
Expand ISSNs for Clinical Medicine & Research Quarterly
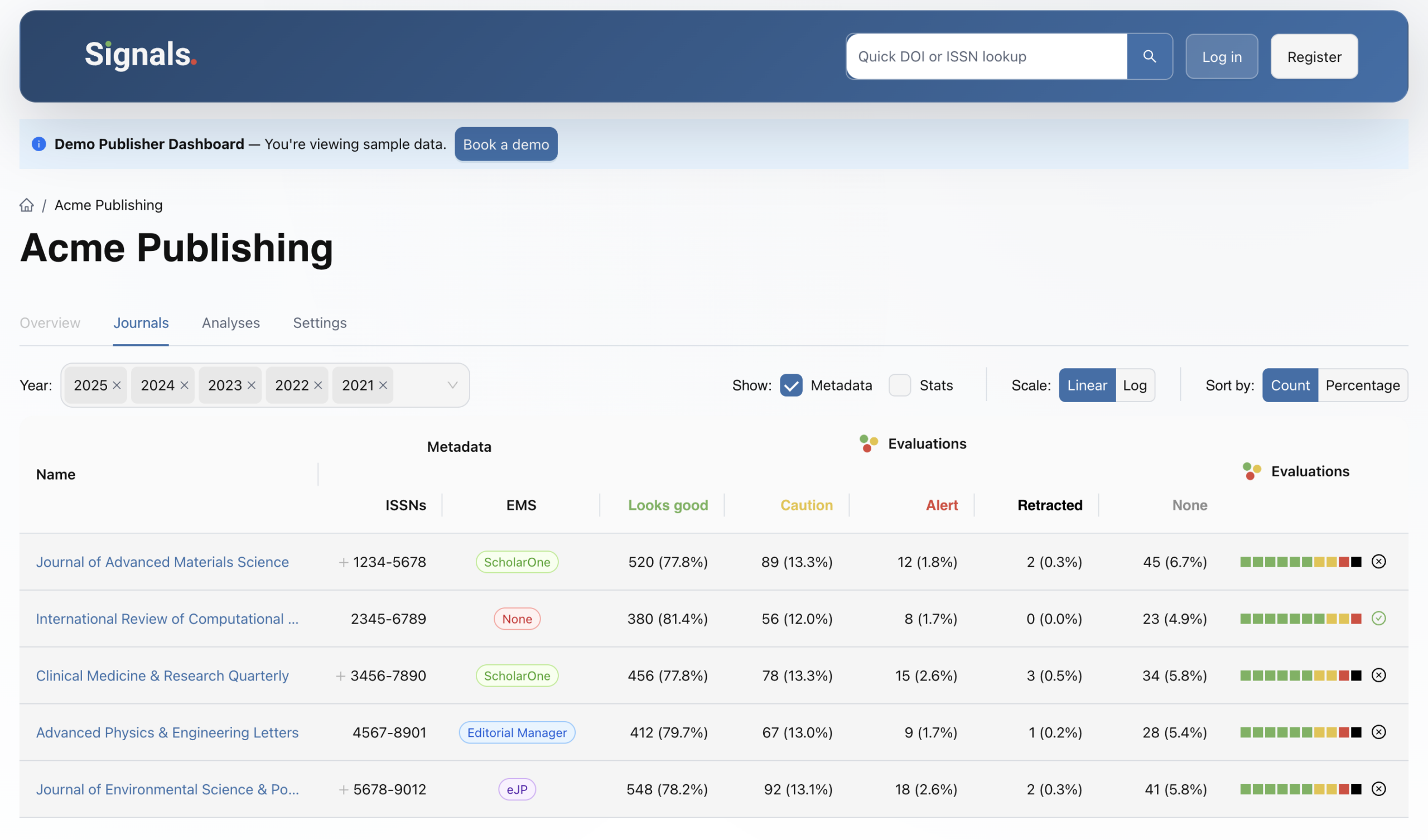(x=340, y=675)
